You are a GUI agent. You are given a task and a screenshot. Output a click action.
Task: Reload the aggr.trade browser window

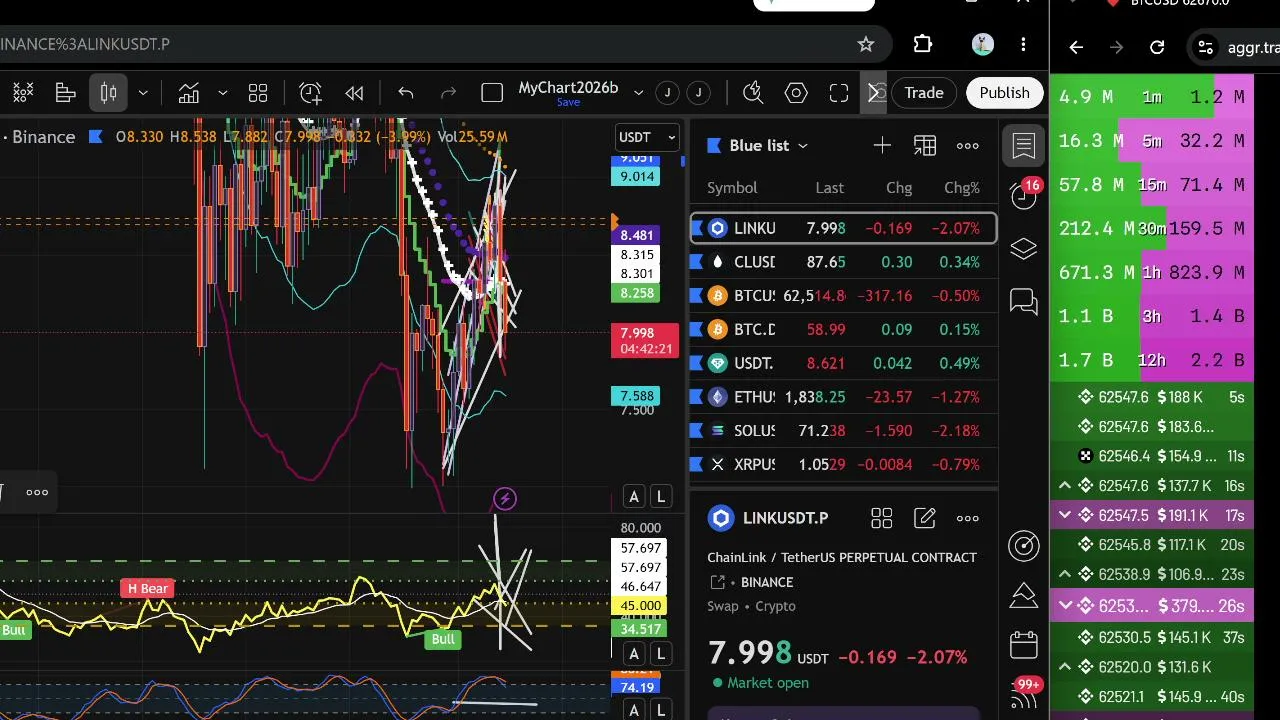point(1157,47)
